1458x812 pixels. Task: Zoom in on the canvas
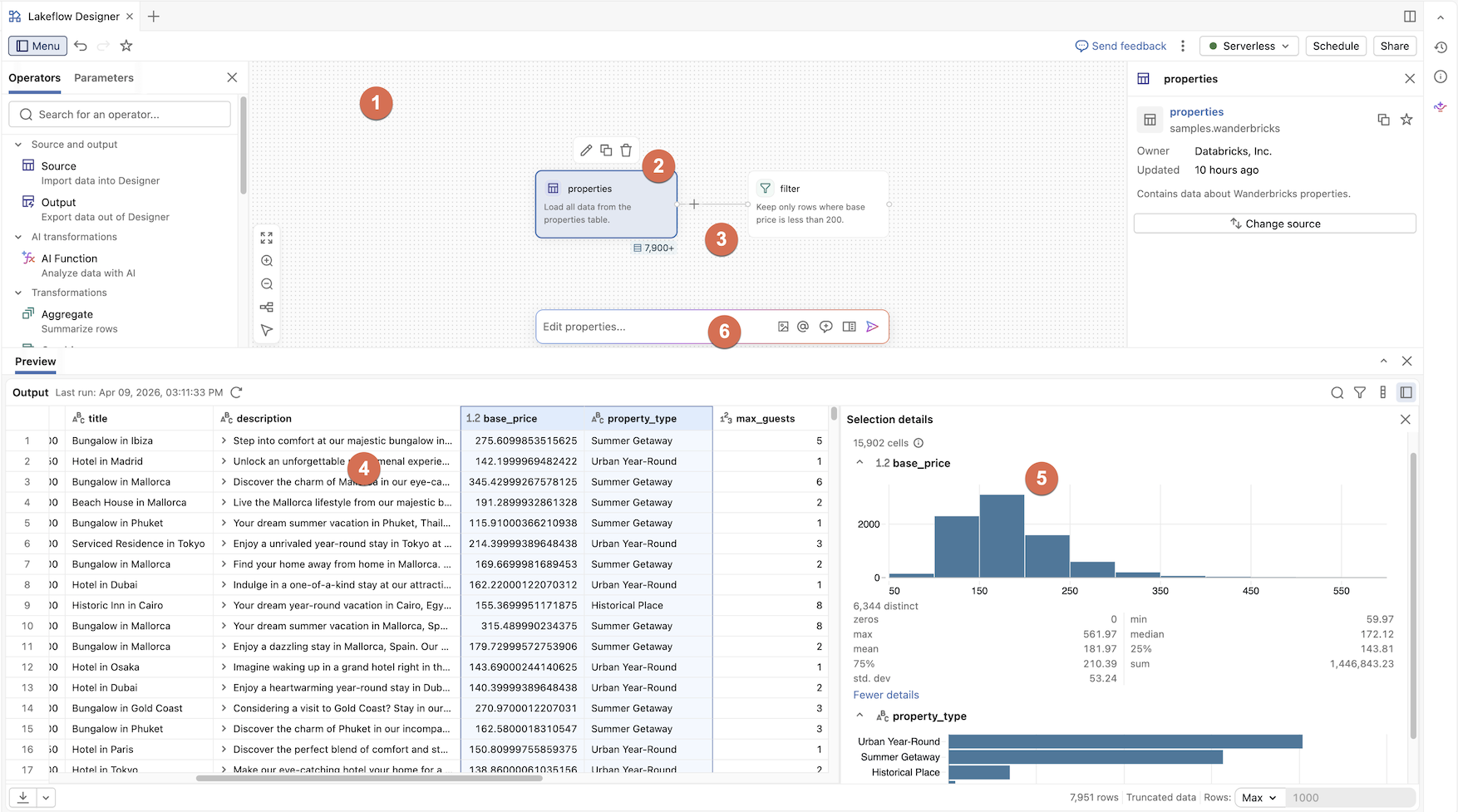pyautogui.click(x=267, y=261)
